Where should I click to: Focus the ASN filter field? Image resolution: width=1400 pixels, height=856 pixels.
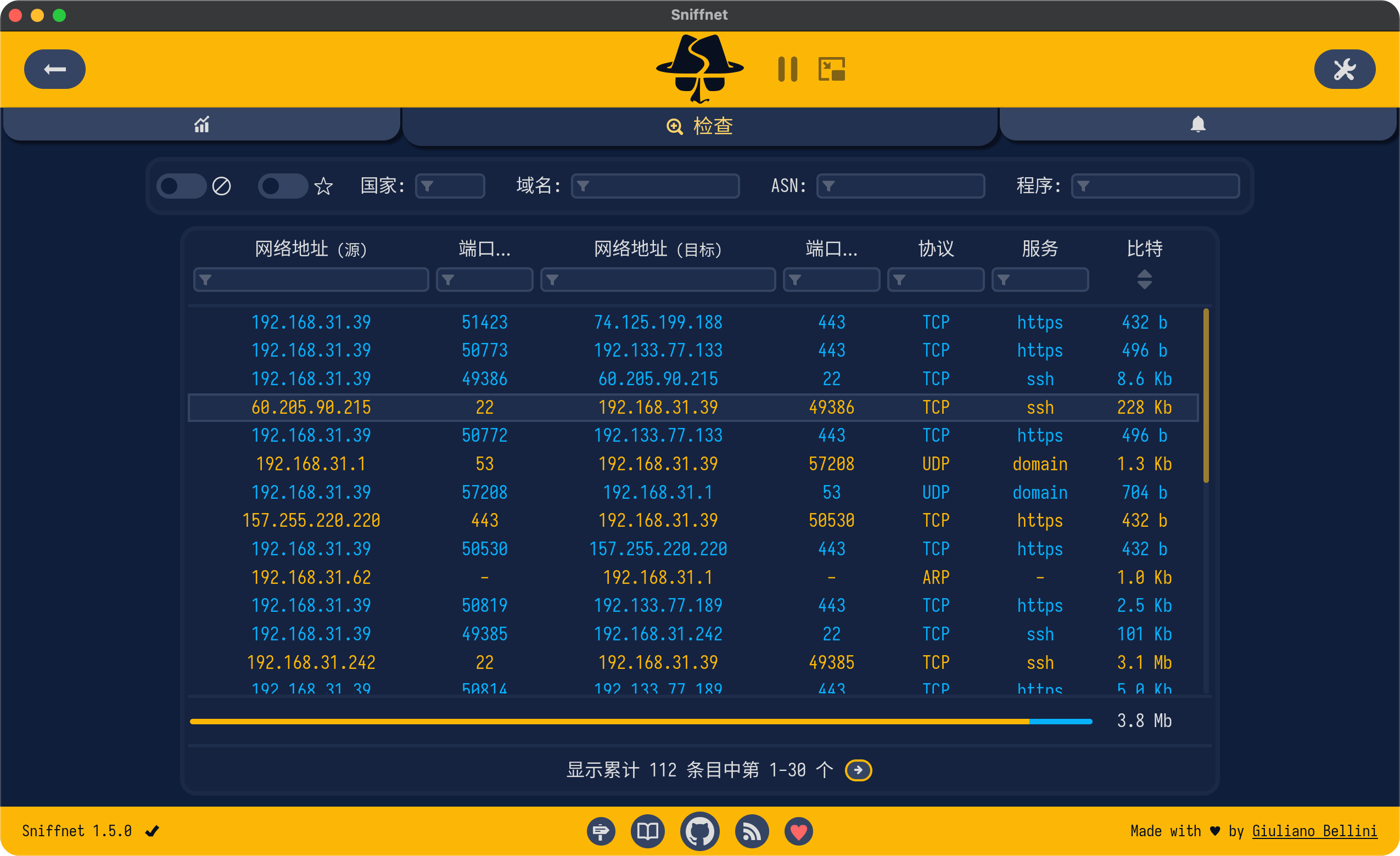point(900,186)
